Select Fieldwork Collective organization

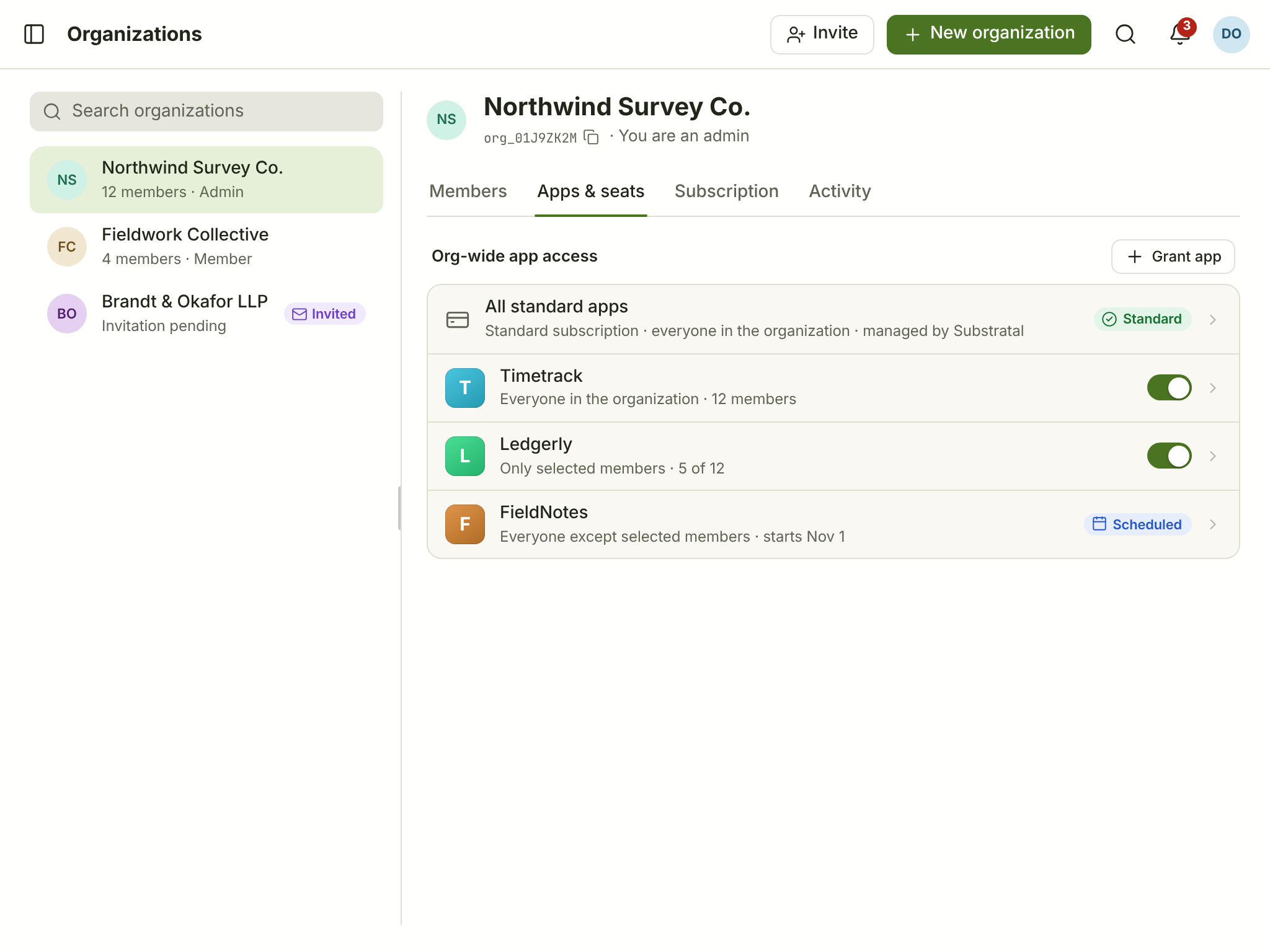pyautogui.click(x=206, y=247)
